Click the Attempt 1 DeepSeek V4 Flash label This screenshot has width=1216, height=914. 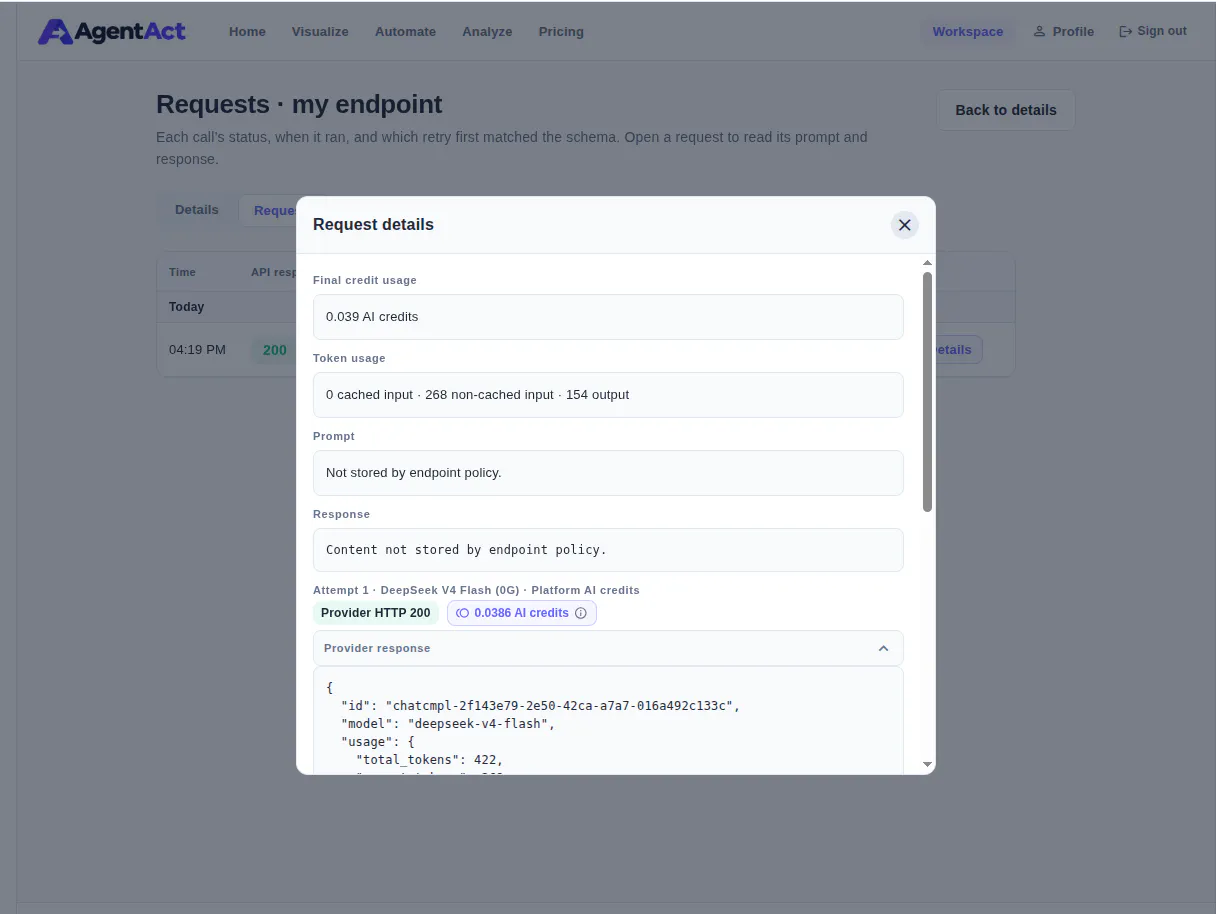[476, 590]
